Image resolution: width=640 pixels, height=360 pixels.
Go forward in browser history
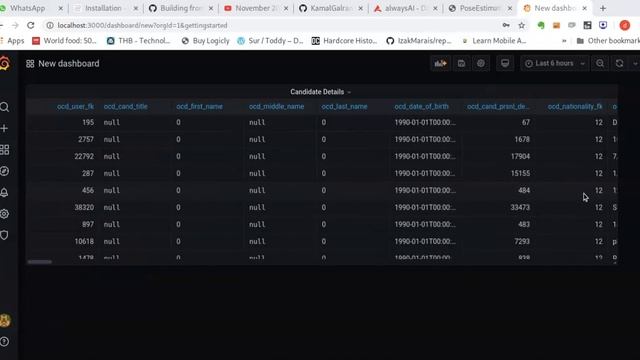pos(15,25)
